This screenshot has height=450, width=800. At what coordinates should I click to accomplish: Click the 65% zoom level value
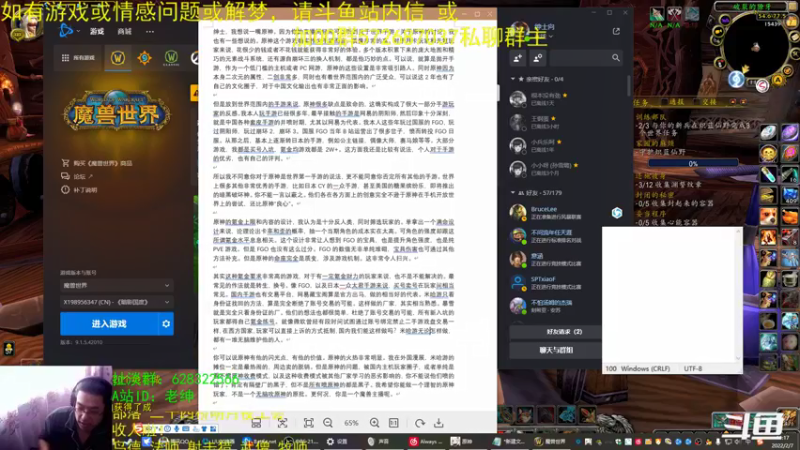pos(351,423)
